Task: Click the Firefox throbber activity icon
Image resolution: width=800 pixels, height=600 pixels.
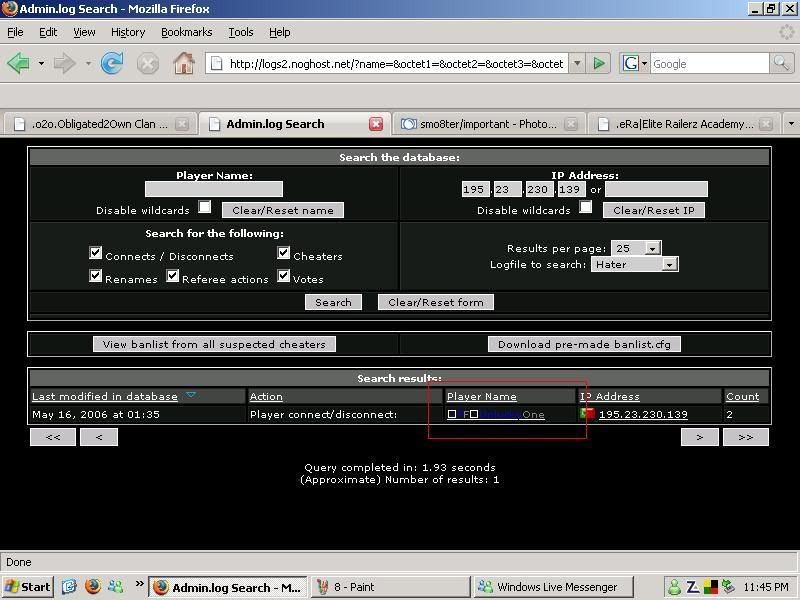Action: tap(786, 32)
